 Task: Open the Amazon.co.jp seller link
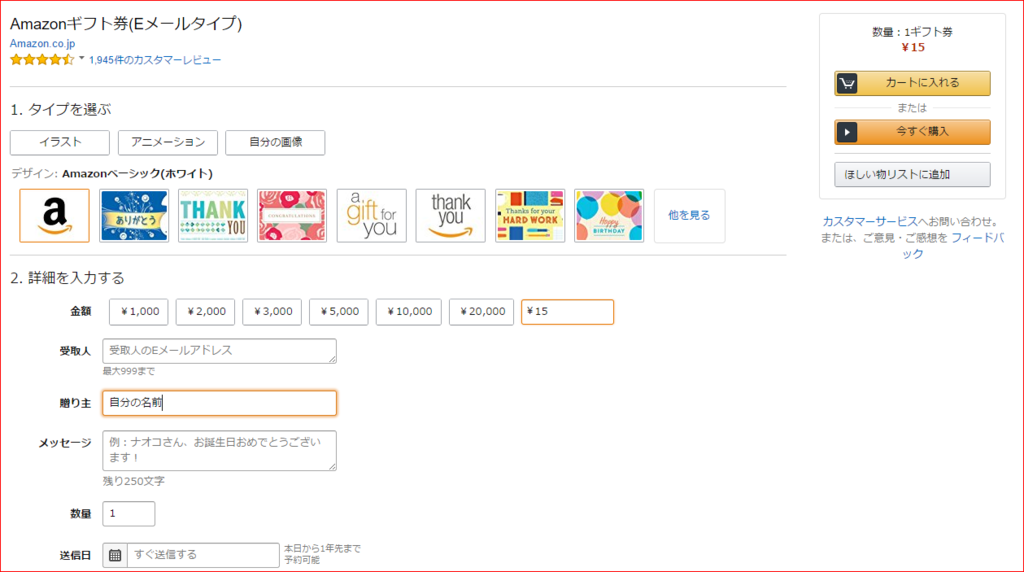pos(42,44)
